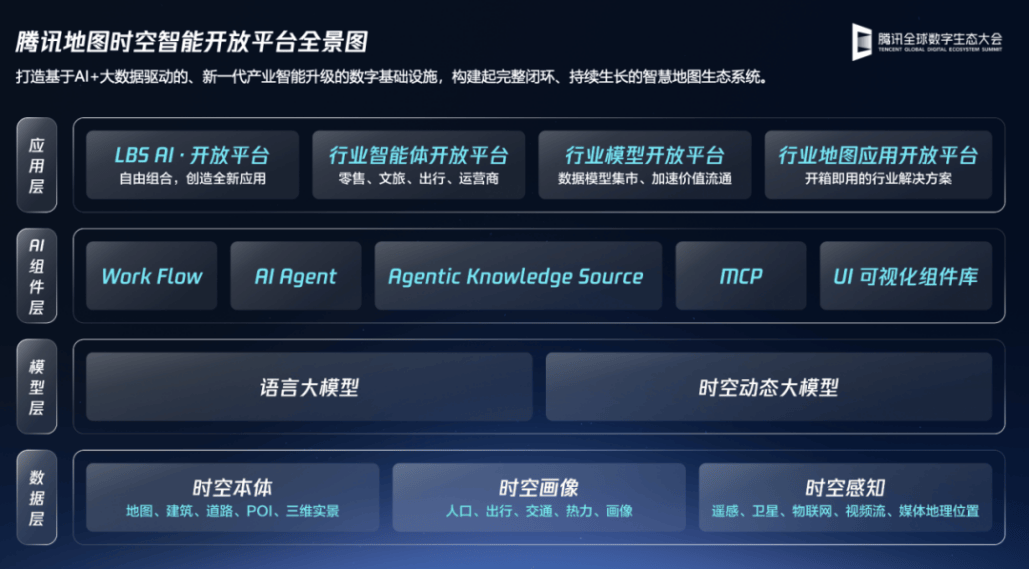1029x569 pixels.
Task: Click the 时空感知 data card
Action: (845, 497)
